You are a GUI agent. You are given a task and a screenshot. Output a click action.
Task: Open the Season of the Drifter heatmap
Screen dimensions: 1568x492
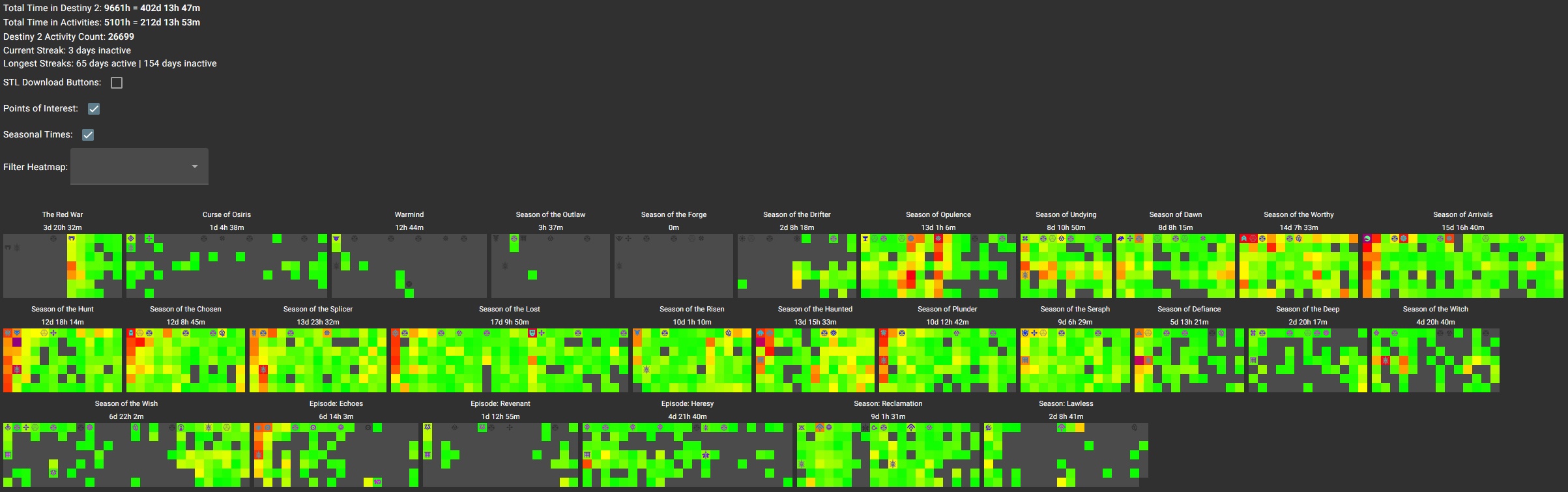click(x=797, y=266)
